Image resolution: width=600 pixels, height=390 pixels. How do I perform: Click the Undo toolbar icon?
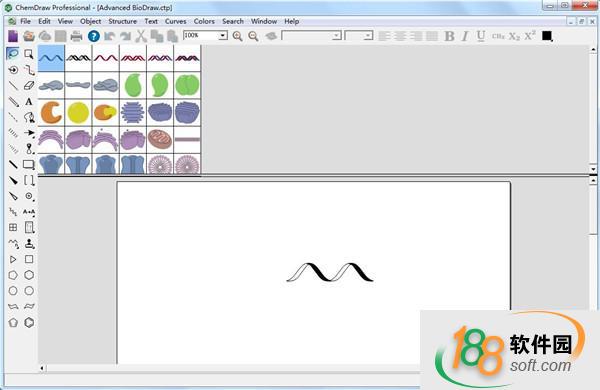click(110, 36)
